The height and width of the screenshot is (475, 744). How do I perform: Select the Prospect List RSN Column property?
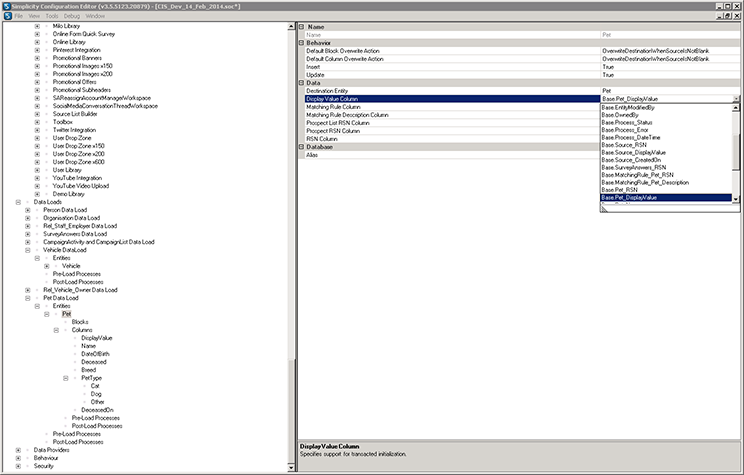(452, 123)
